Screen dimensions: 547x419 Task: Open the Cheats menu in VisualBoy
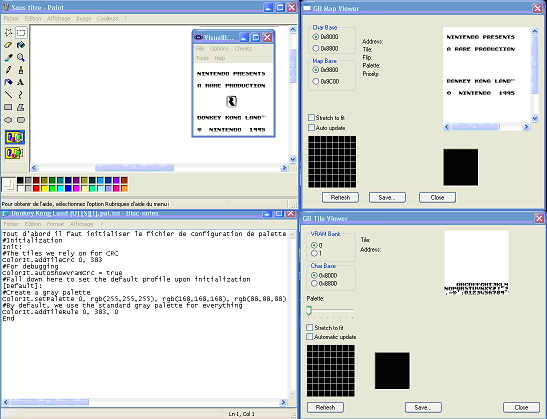coord(243,48)
